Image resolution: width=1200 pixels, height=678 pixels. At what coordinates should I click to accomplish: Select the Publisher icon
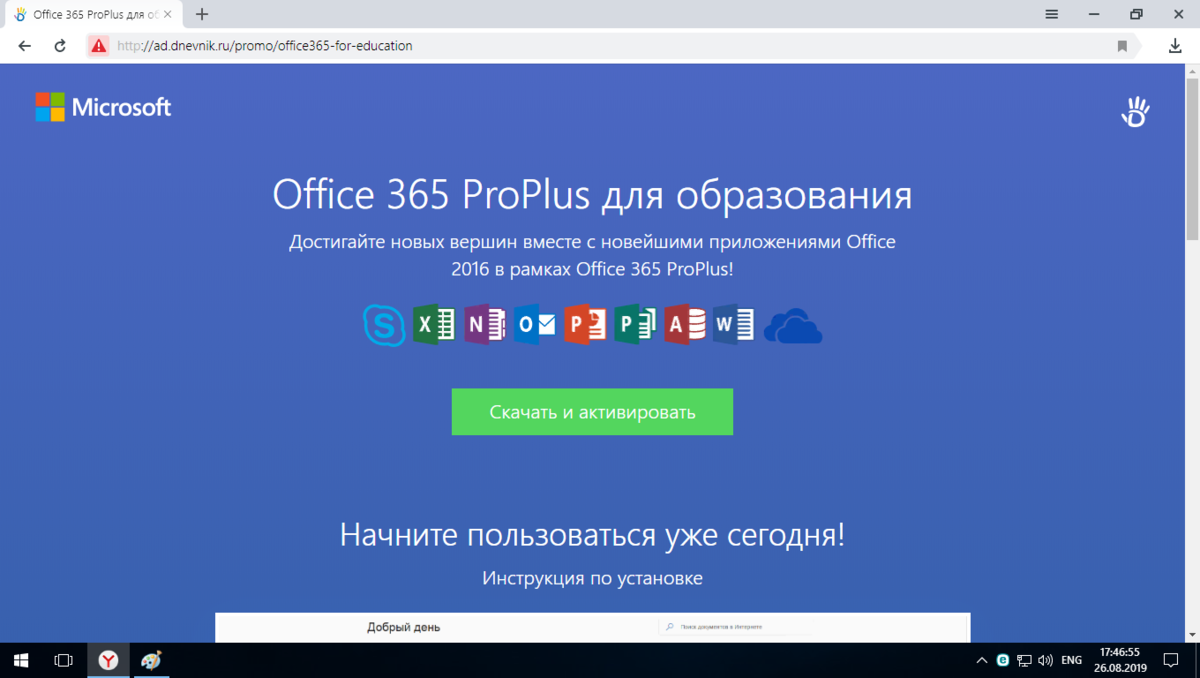pyautogui.click(x=634, y=324)
